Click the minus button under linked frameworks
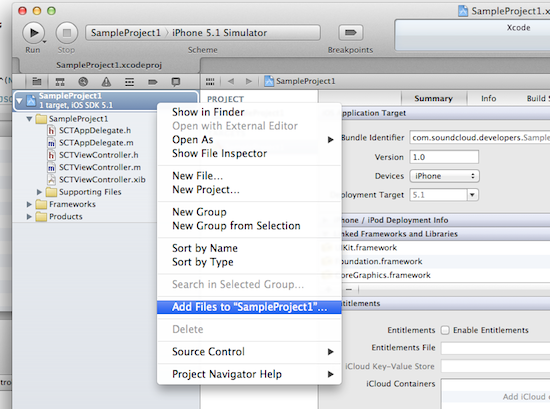 [349, 289]
